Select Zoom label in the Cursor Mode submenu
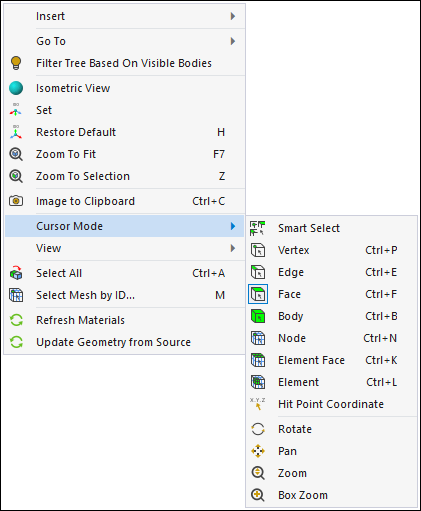The image size is (421, 511). click(292, 473)
